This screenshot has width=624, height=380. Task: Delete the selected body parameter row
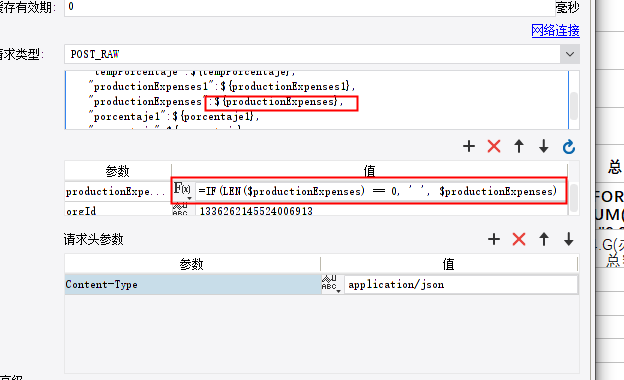[x=494, y=146]
